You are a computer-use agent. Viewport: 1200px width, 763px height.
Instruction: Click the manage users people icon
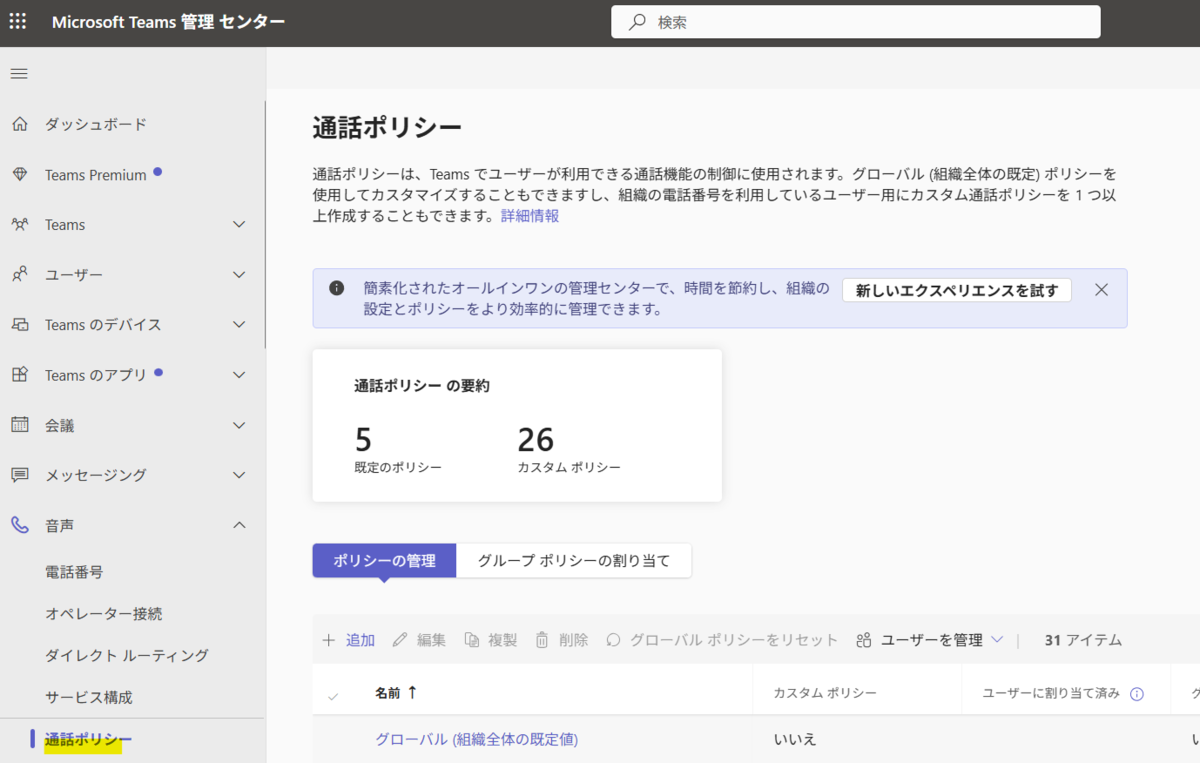(864, 640)
